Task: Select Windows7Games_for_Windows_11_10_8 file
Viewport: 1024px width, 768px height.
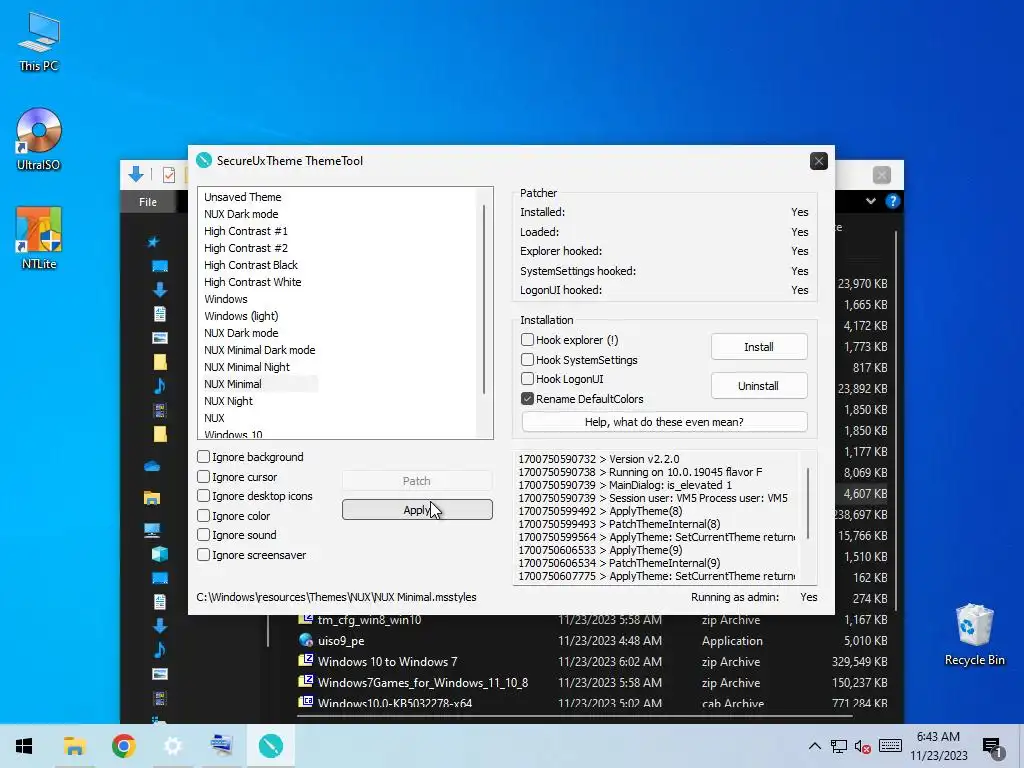Action: point(423,682)
